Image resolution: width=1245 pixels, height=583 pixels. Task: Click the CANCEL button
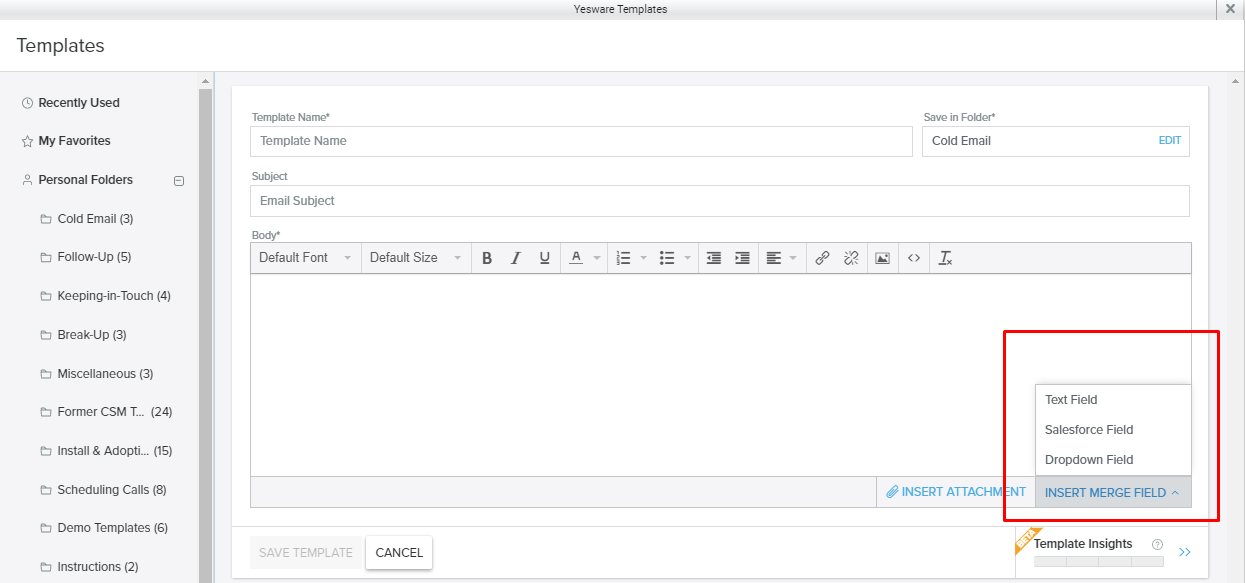399,553
